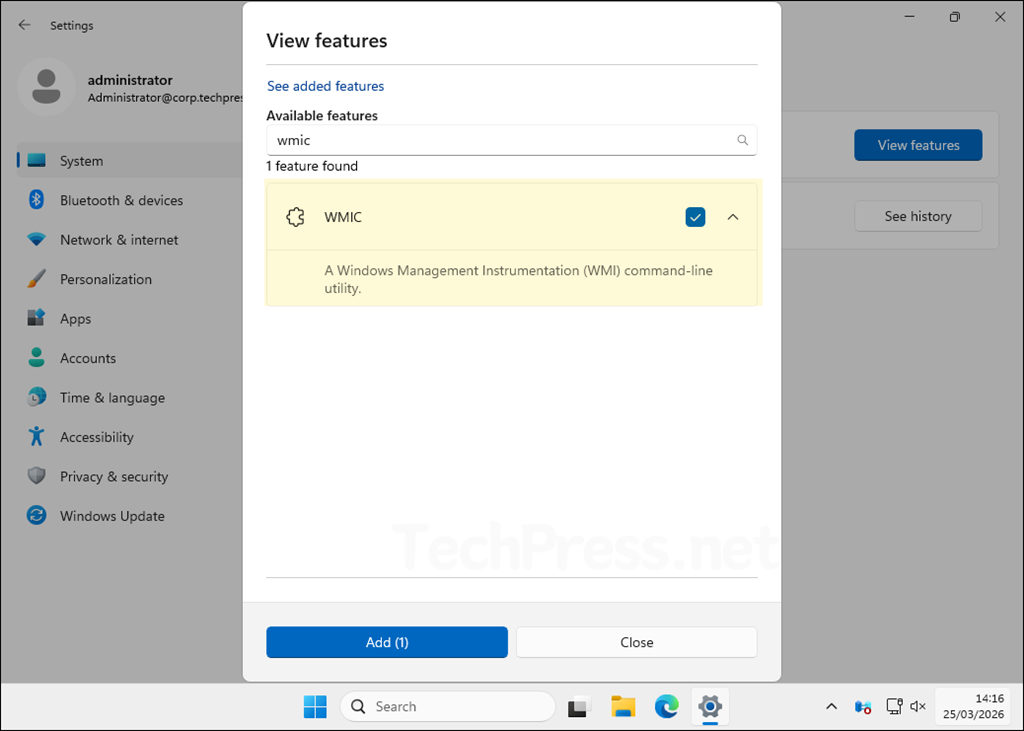Close the View features dialog
The image size is (1024, 731).
click(x=636, y=642)
